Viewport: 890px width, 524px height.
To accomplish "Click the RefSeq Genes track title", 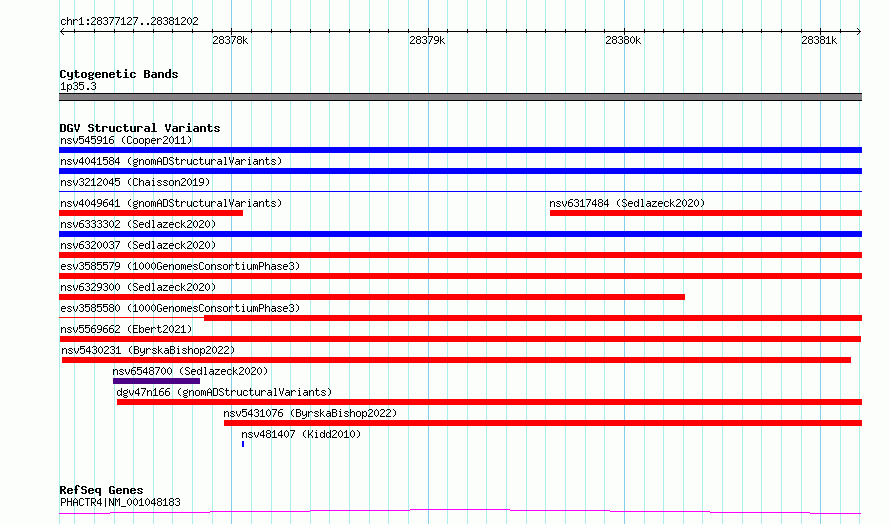I will click(101, 490).
